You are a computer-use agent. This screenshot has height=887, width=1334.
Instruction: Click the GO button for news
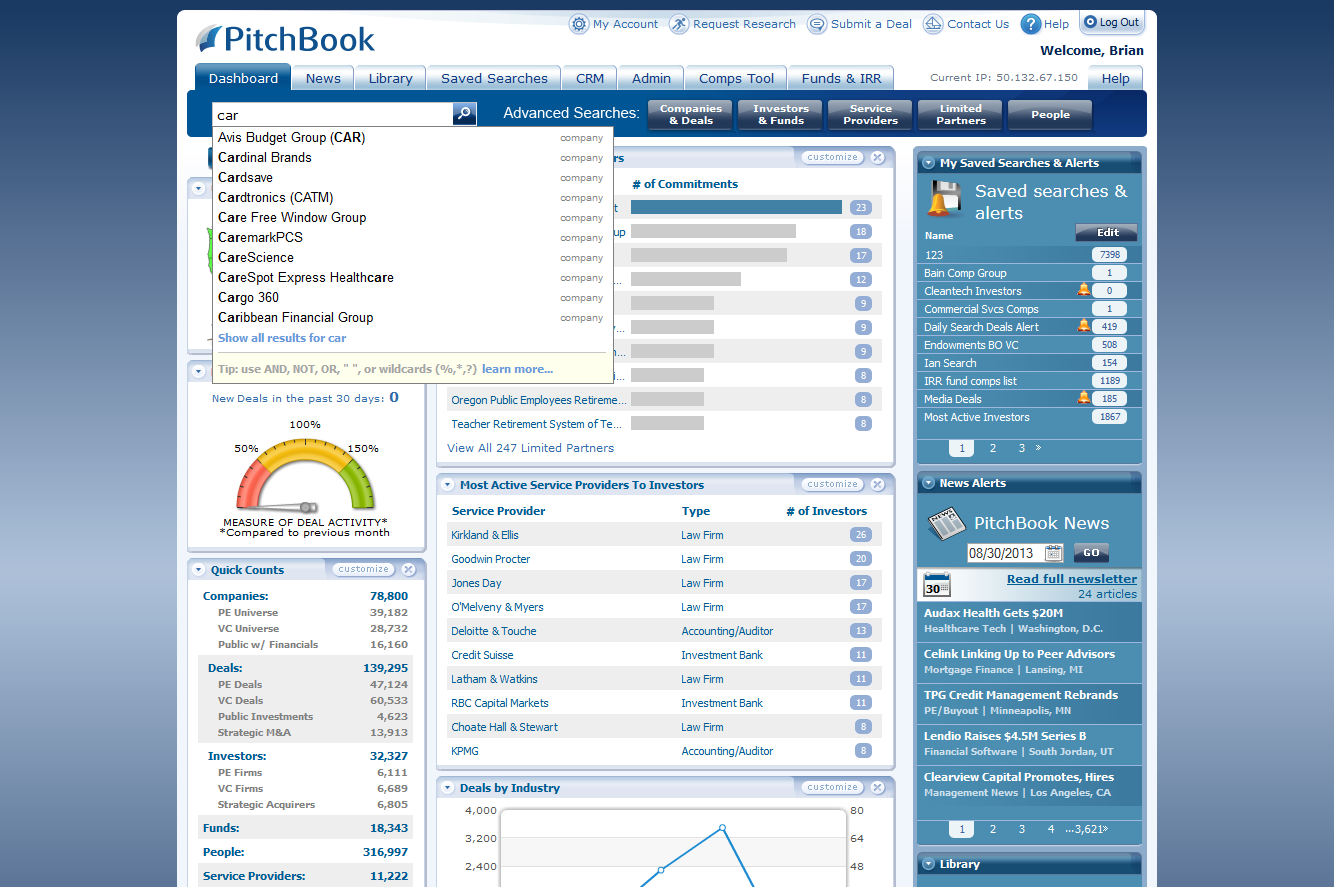pyautogui.click(x=1091, y=553)
